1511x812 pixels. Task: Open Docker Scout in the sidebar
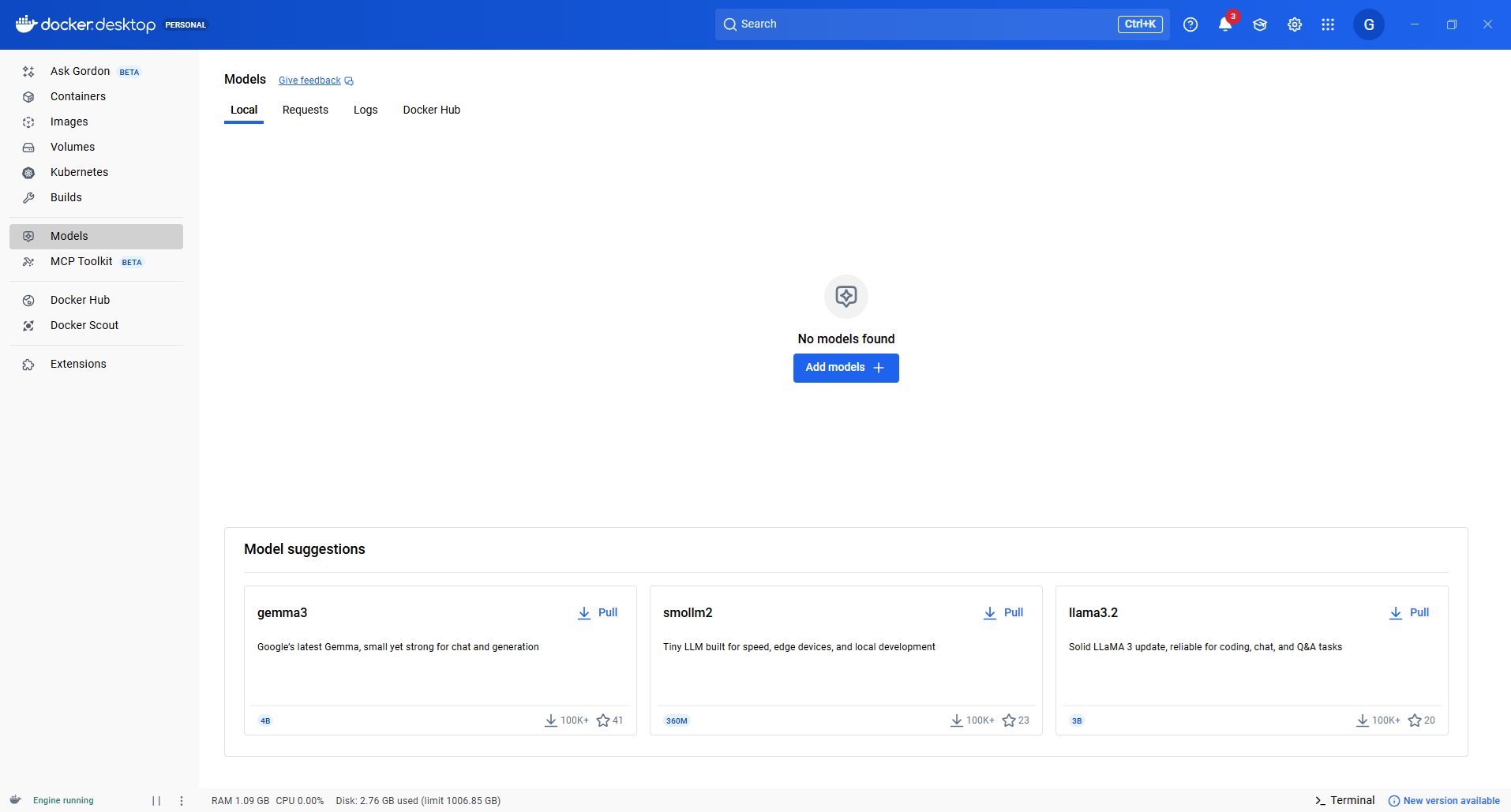tap(96, 326)
